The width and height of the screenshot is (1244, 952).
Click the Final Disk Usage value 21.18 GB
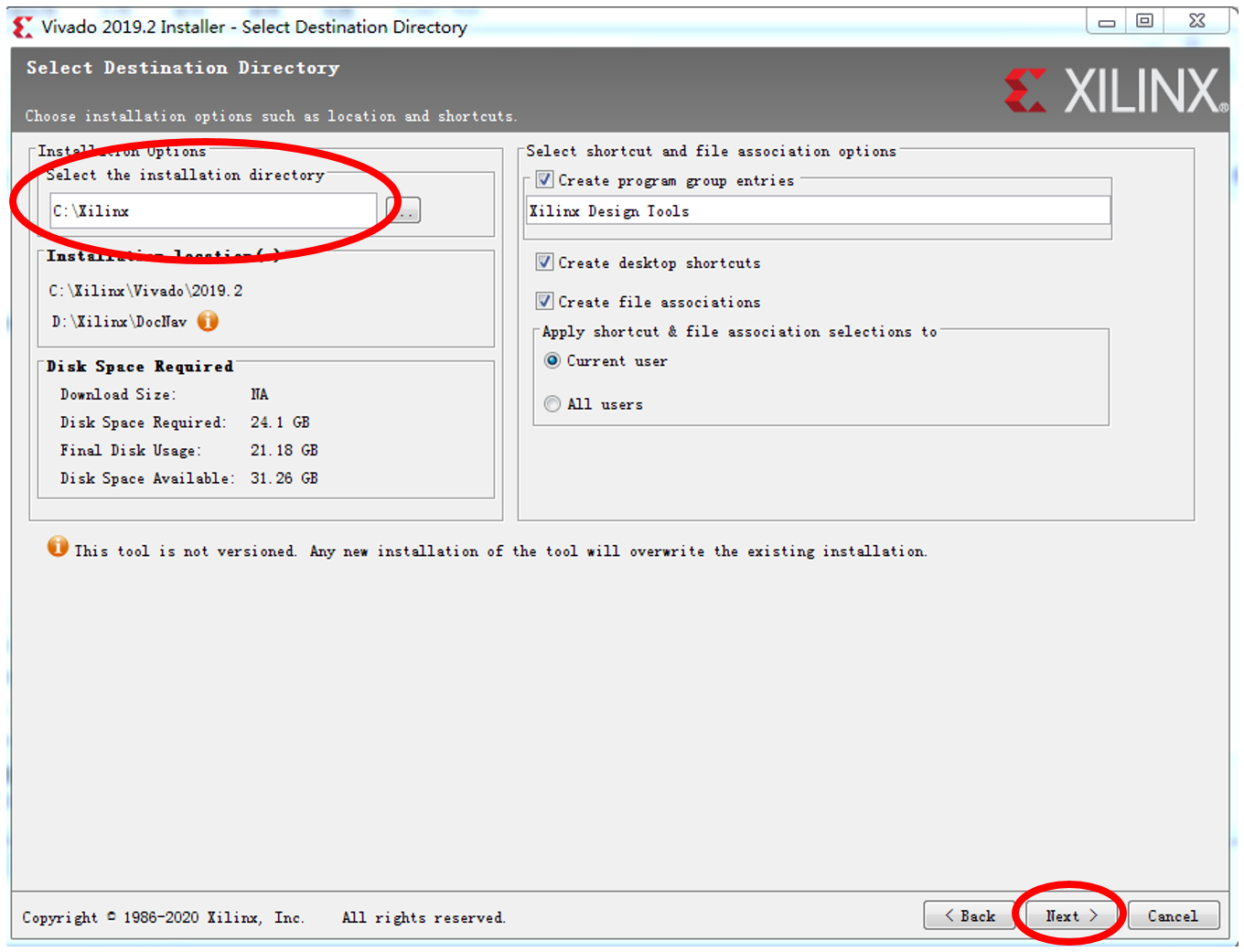(284, 450)
